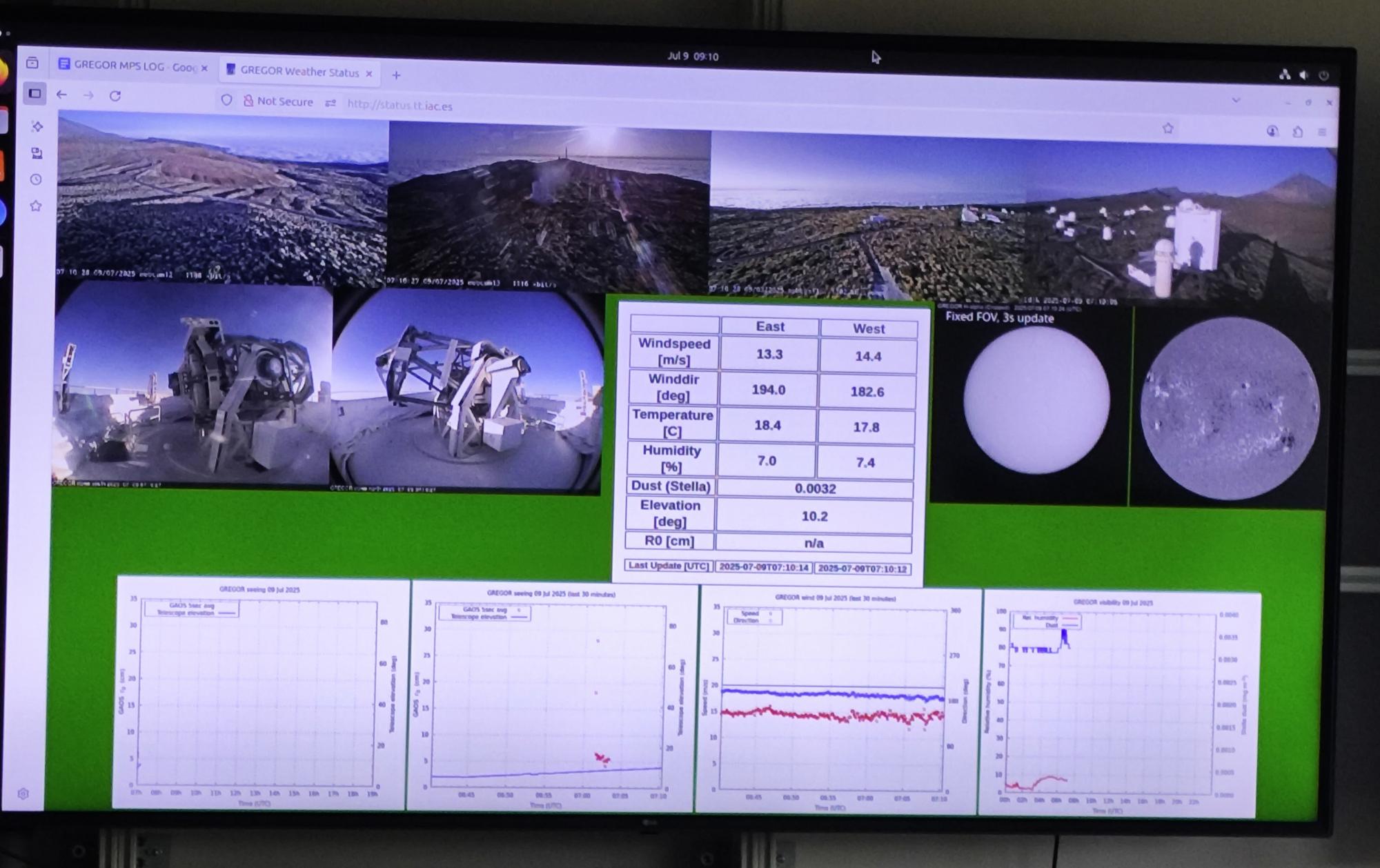Open the bookmarks star icon in the sidebar
The image size is (1380, 868).
tap(34, 206)
